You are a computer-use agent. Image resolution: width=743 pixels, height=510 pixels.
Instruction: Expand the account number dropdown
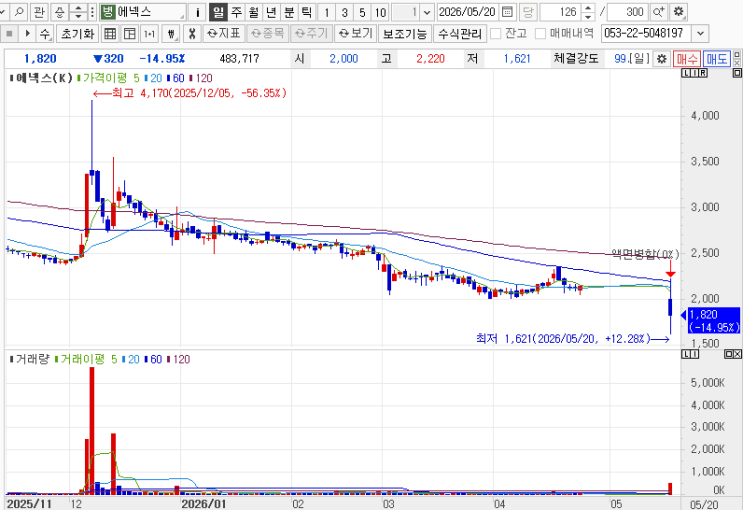click(x=700, y=34)
